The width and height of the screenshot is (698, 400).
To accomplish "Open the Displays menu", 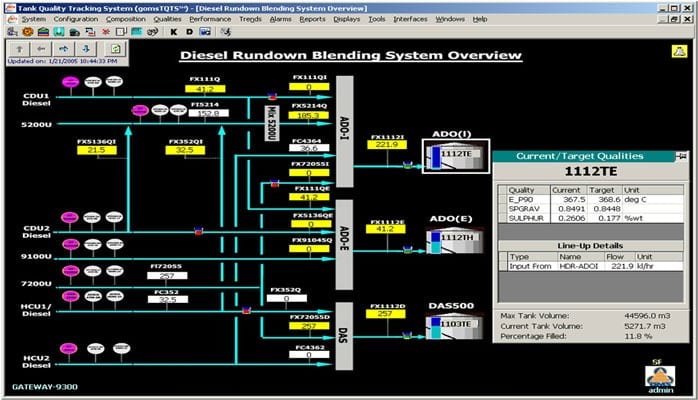I will click(347, 19).
